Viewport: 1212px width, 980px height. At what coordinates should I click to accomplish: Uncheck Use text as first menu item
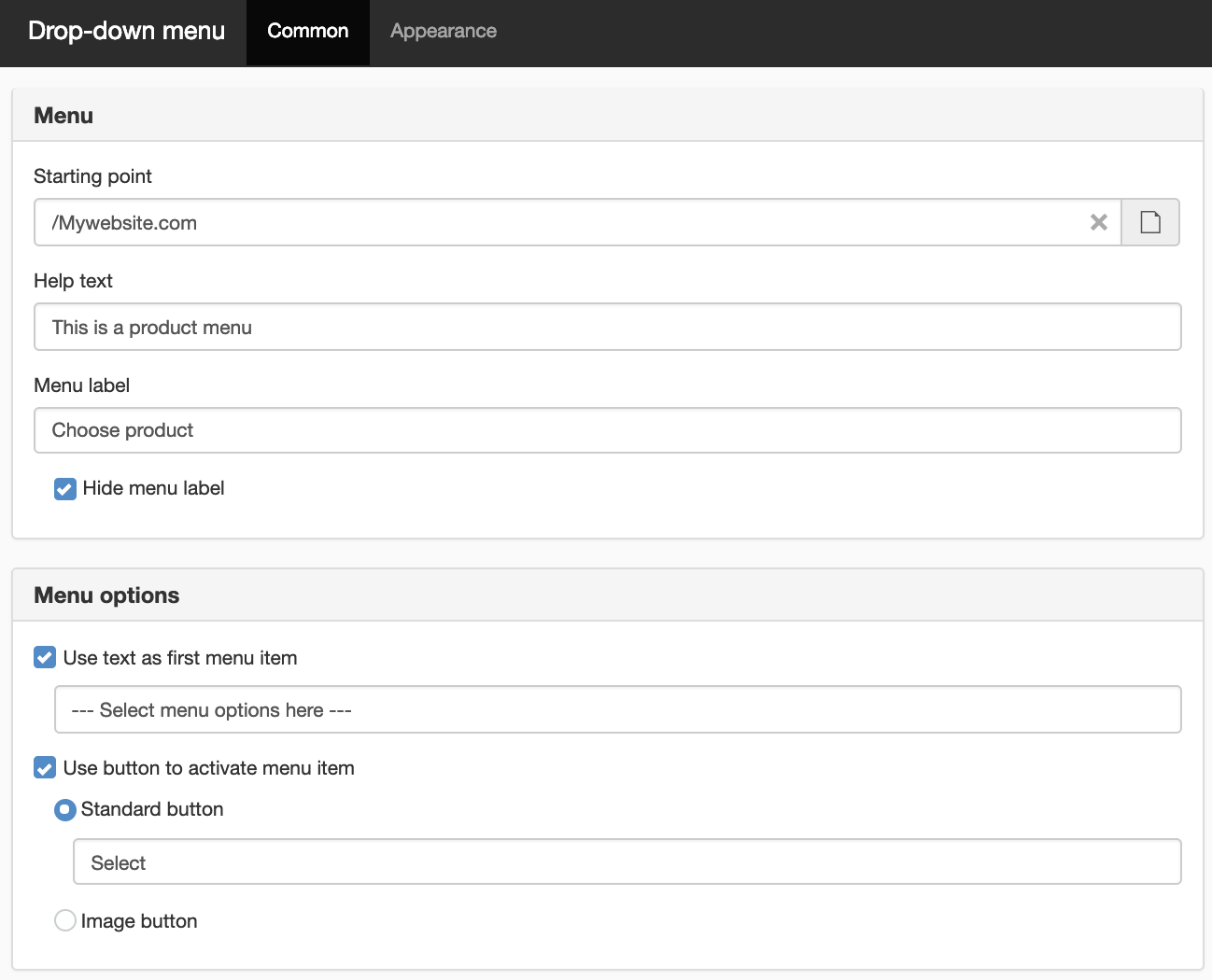pos(45,657)
